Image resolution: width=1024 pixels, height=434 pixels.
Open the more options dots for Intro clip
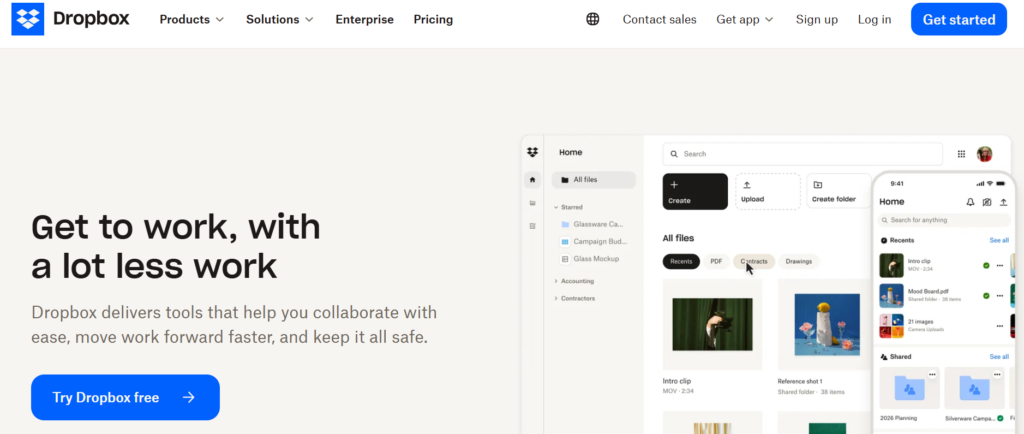point(1000,265)
